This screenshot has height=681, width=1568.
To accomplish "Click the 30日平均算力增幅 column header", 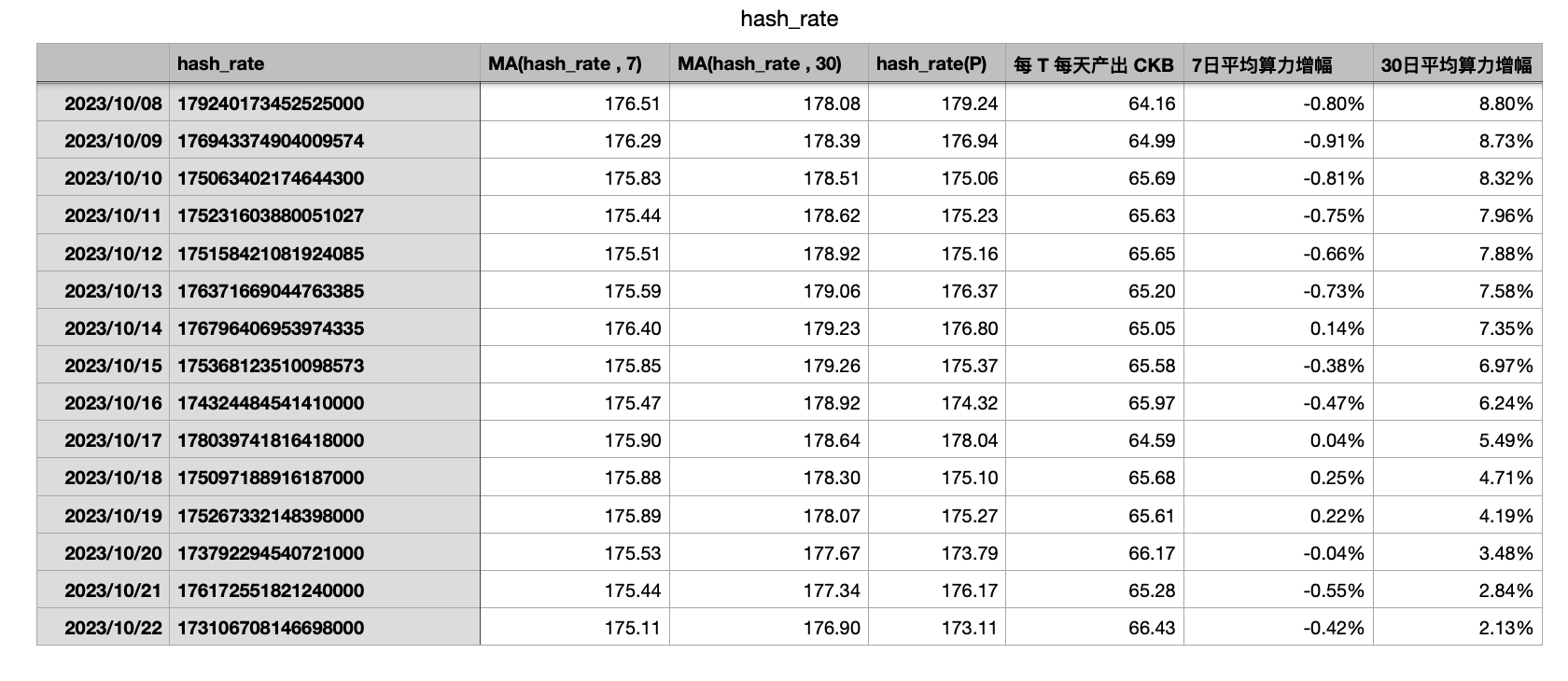I will tap(1458, 63).
